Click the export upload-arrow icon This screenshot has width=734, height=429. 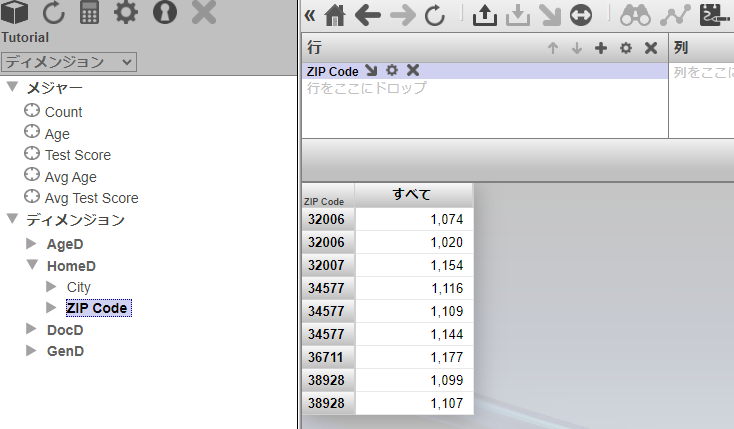point(484,15)
